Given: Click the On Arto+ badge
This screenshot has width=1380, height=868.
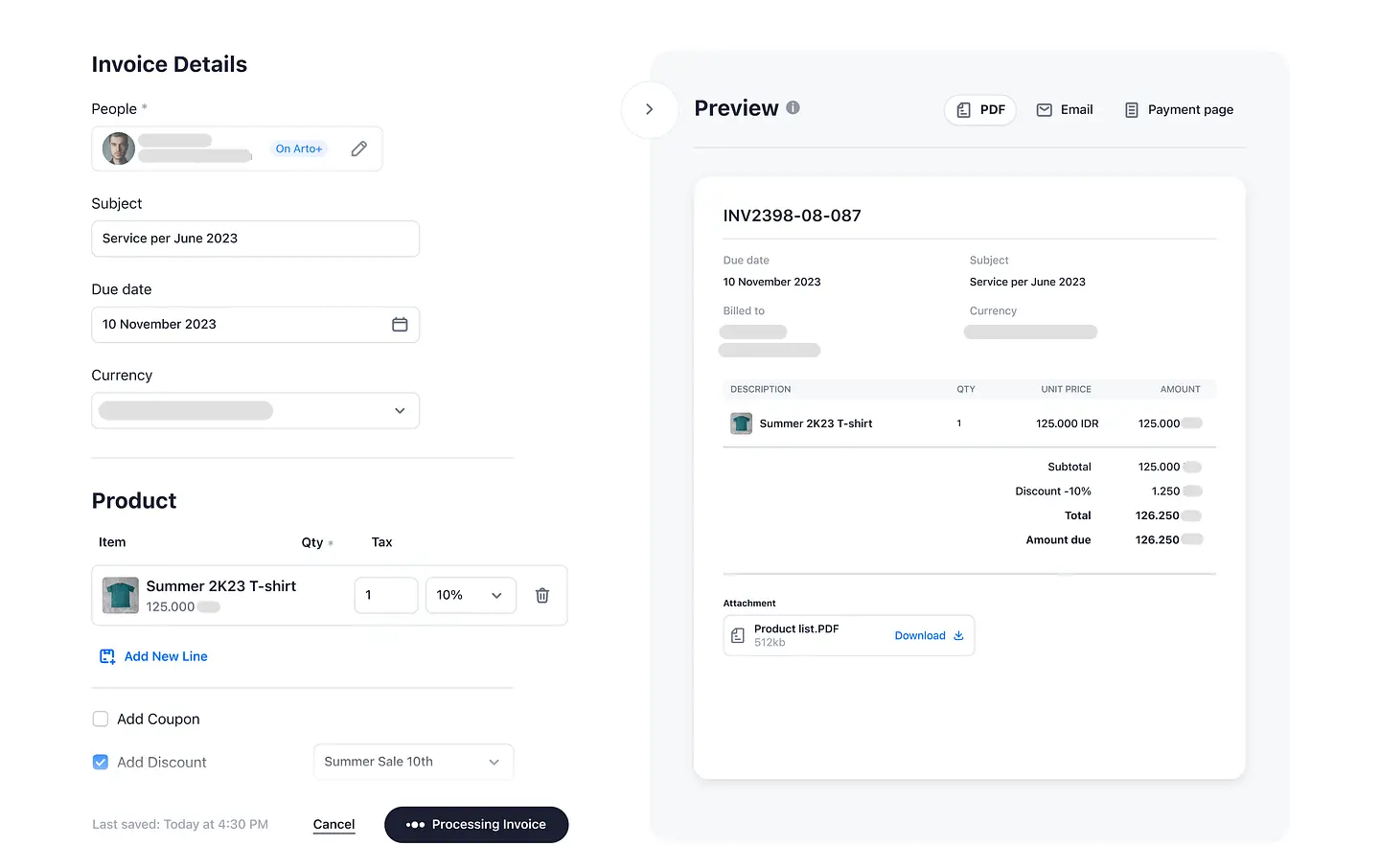Looking at the screenshot, I should click(x=299, y=148).
